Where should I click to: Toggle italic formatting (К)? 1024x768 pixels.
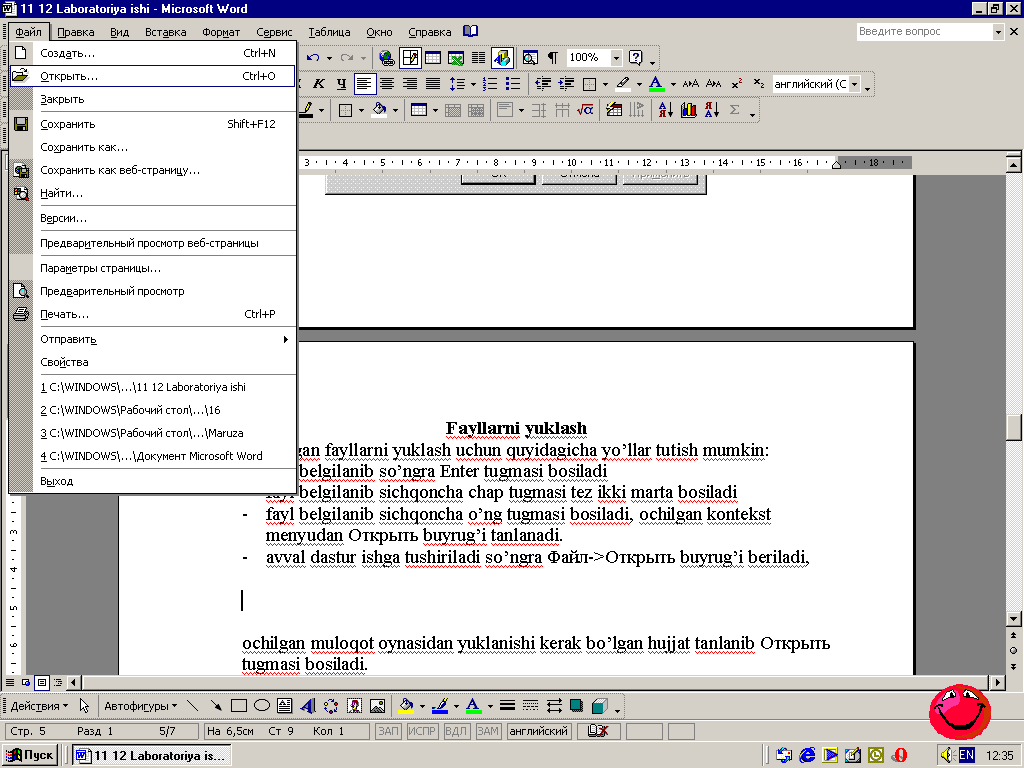point(319,84)
